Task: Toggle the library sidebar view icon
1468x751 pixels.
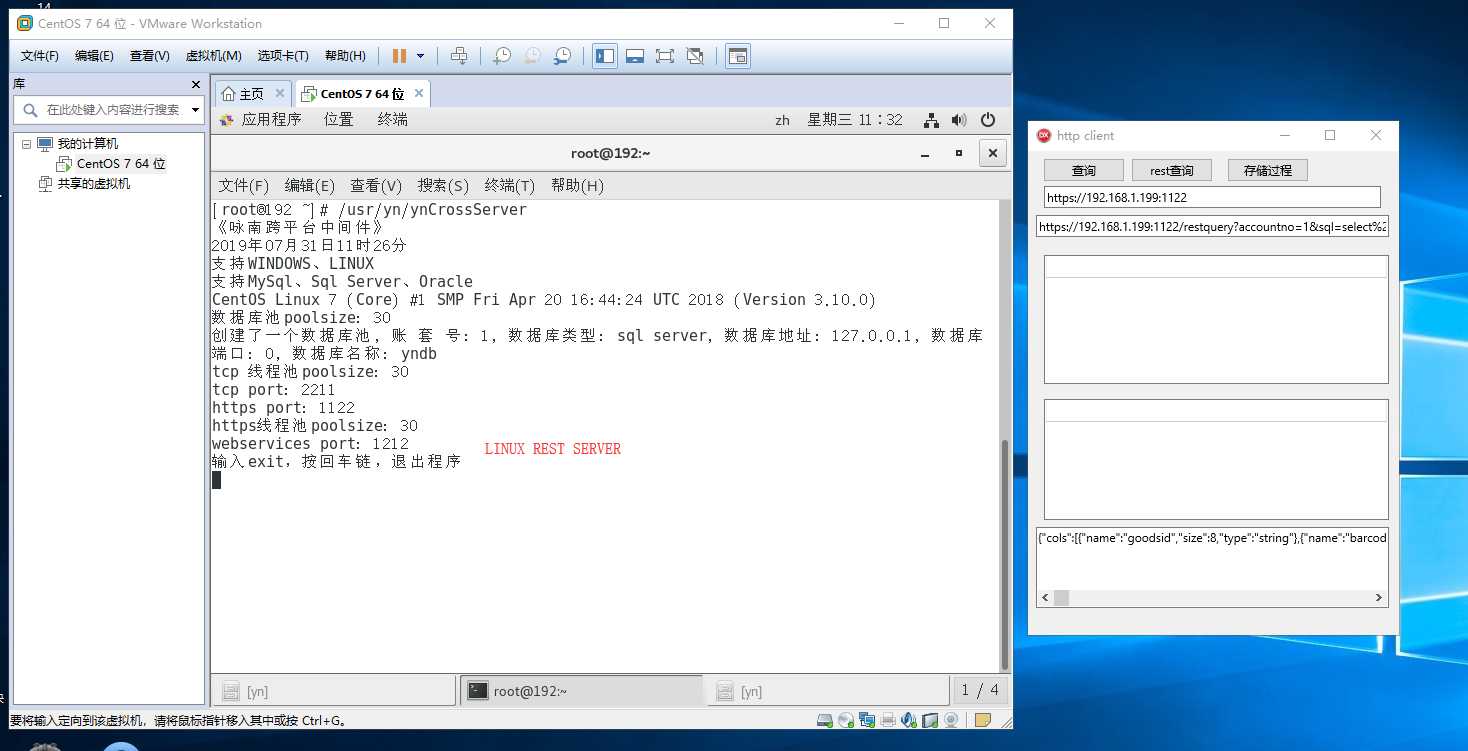Action: point(605,56)
